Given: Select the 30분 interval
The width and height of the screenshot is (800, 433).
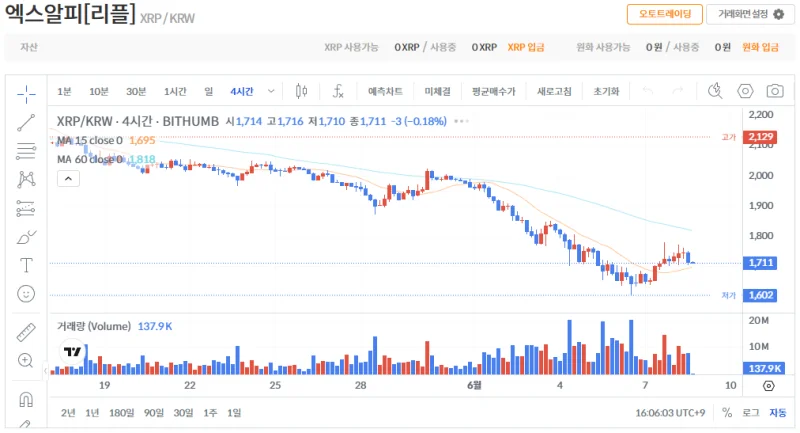Looking at the screenshot, I should coord(136,91).
